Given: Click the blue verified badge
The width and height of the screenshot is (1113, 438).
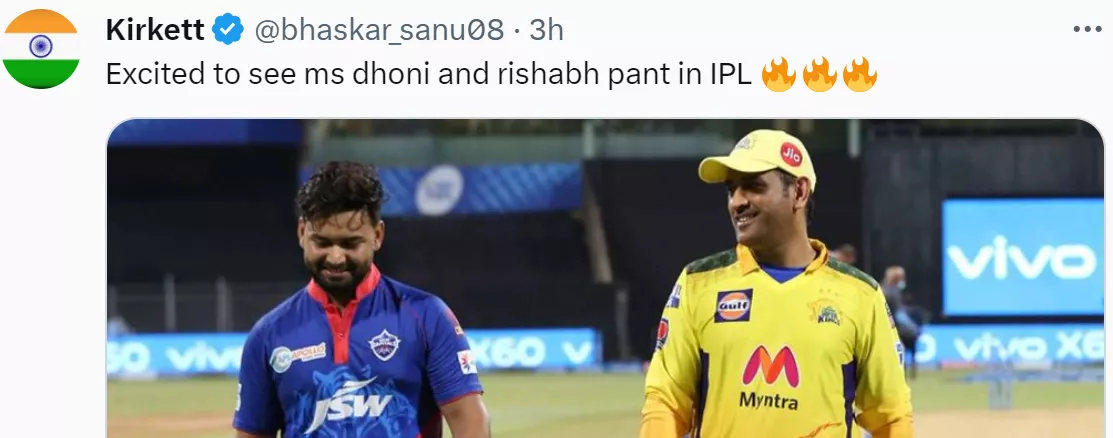Looking at the screenshot, I should [228, 30].
